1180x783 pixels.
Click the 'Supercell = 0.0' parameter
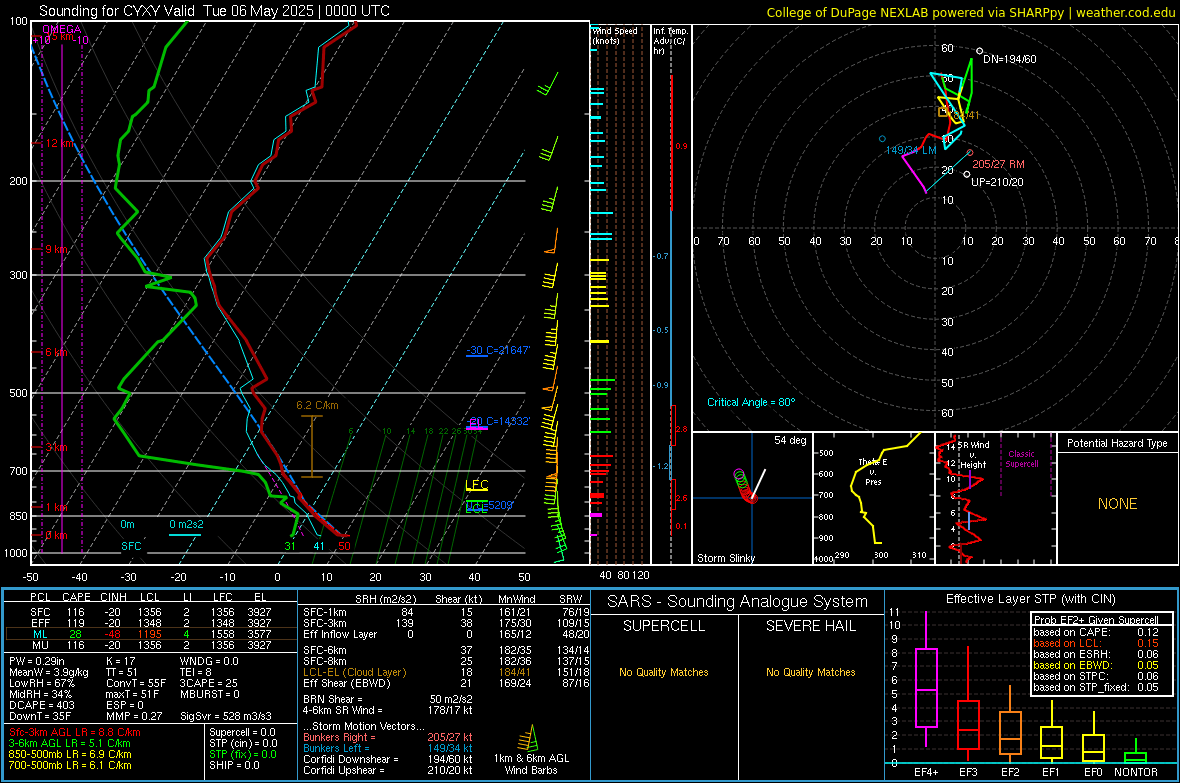[242, 732]
